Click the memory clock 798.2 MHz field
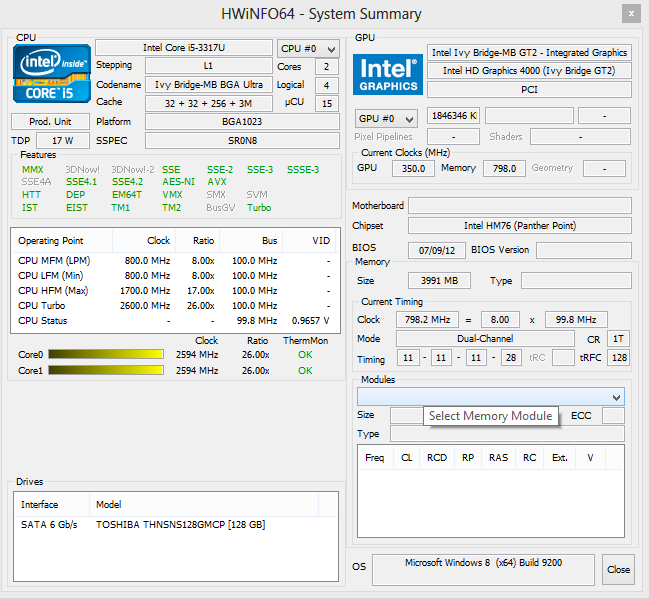 [x=427, y=320]
